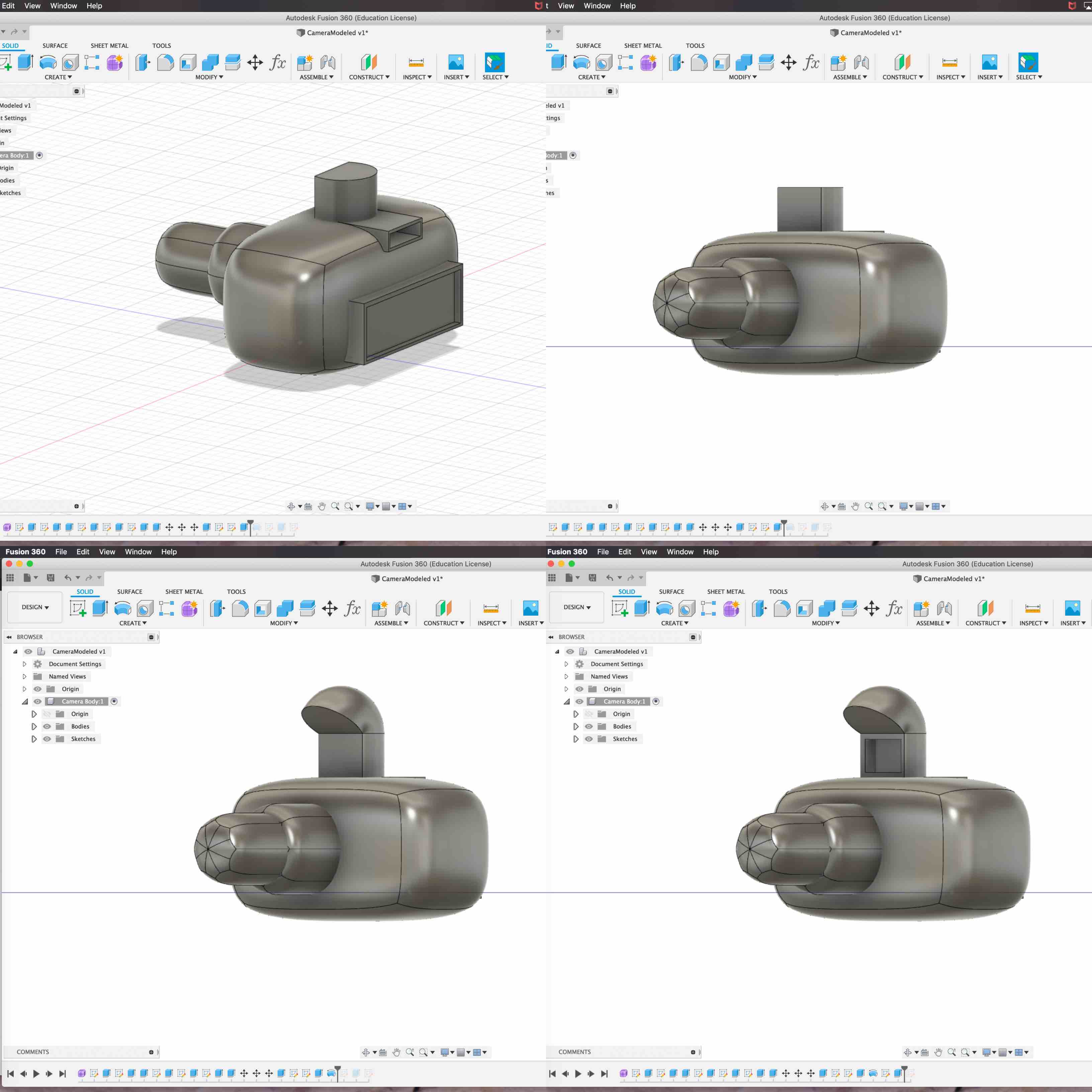Open DESIGN workspace dropdown in lower-left window

click(35, 607)
